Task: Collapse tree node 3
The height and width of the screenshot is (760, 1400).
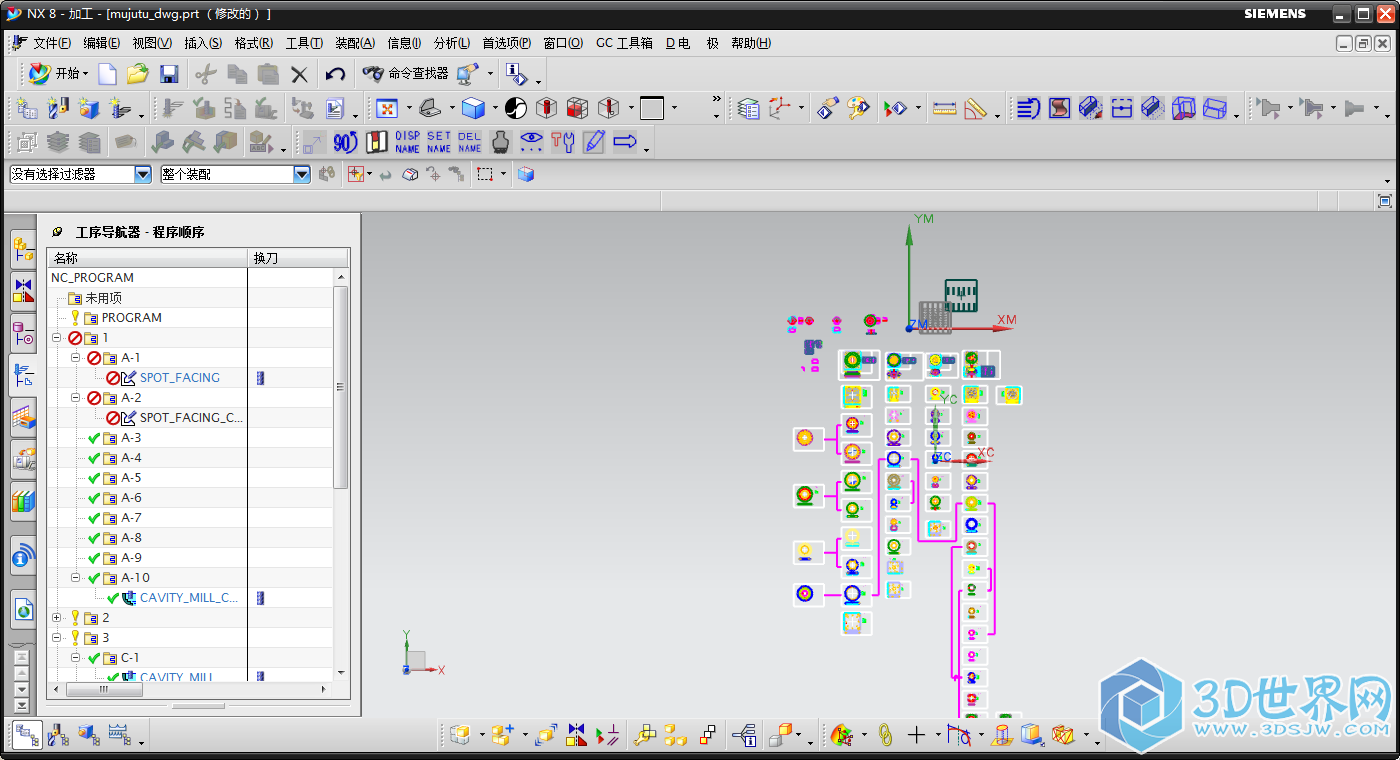Action: tap(57, 638)
